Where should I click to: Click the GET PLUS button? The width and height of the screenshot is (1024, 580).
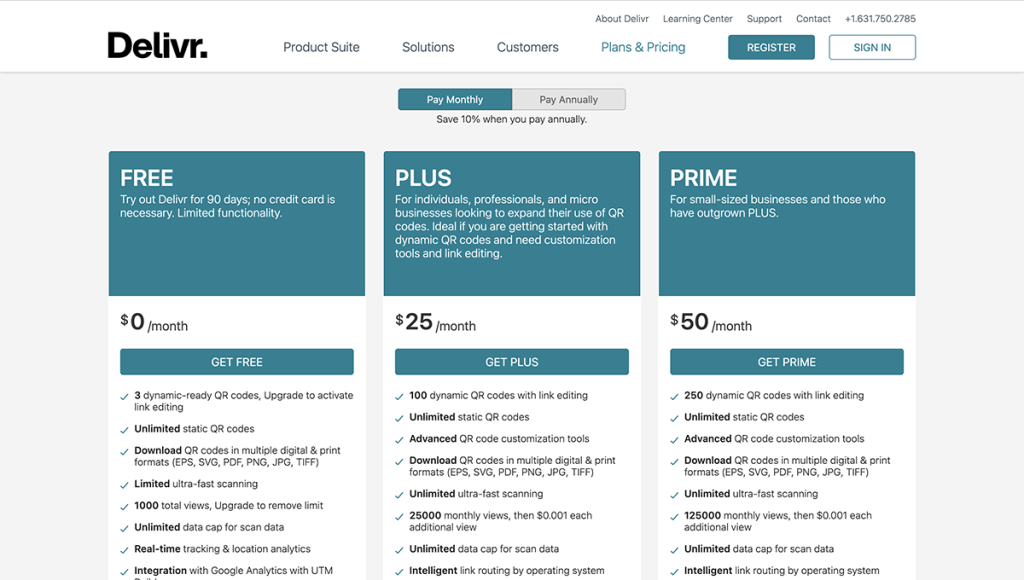(511, 362)
